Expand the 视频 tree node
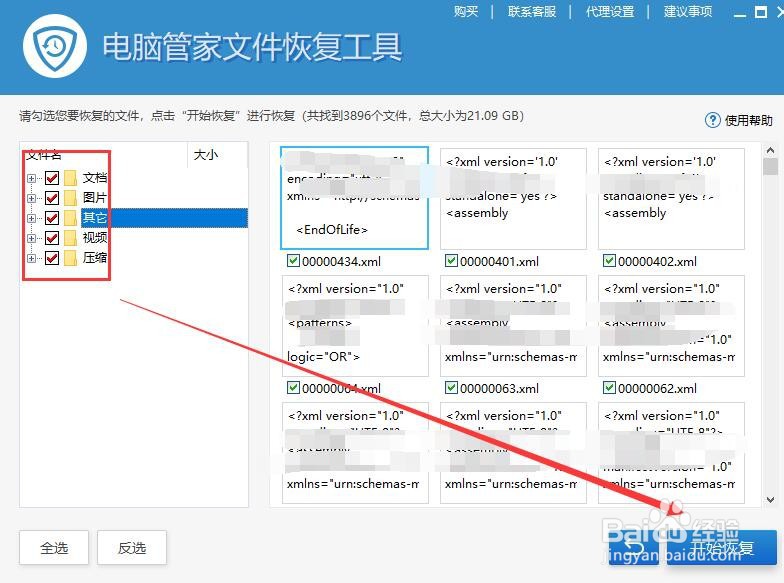Viewport: 784px width, 583px height. click(x=32, y=238)
